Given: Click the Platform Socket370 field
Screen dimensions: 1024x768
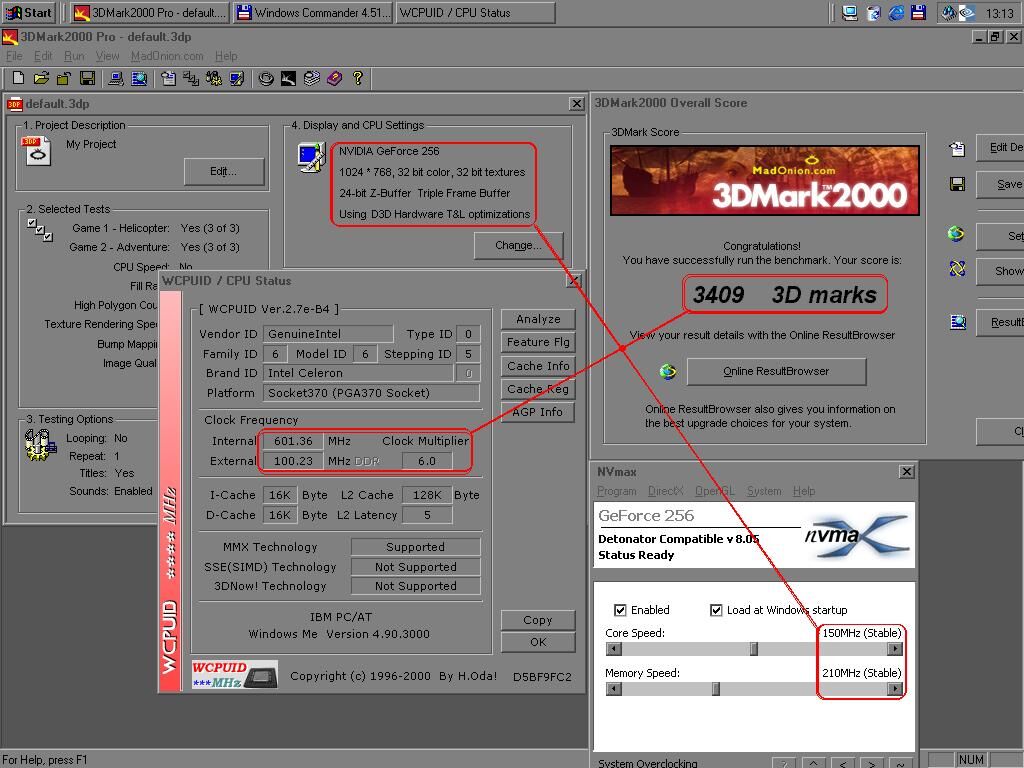Looking at the screenshot, I should [371, 393].
